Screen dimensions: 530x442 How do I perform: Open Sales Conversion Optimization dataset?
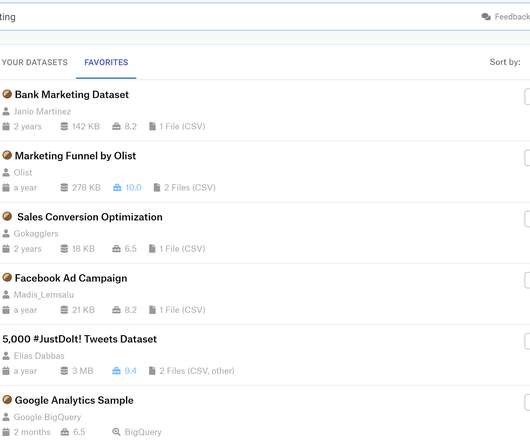[x=90, y=217]
